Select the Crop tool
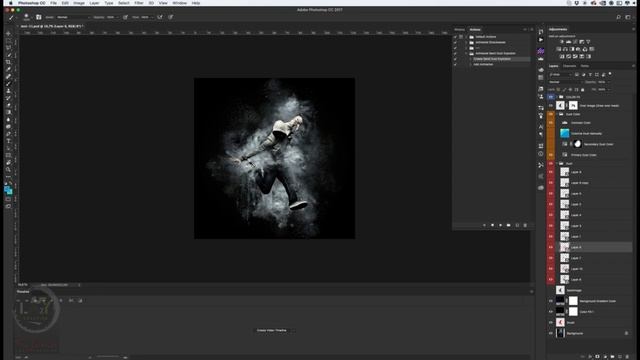Screen dimensions: 640x360 [x=8, y=62]
